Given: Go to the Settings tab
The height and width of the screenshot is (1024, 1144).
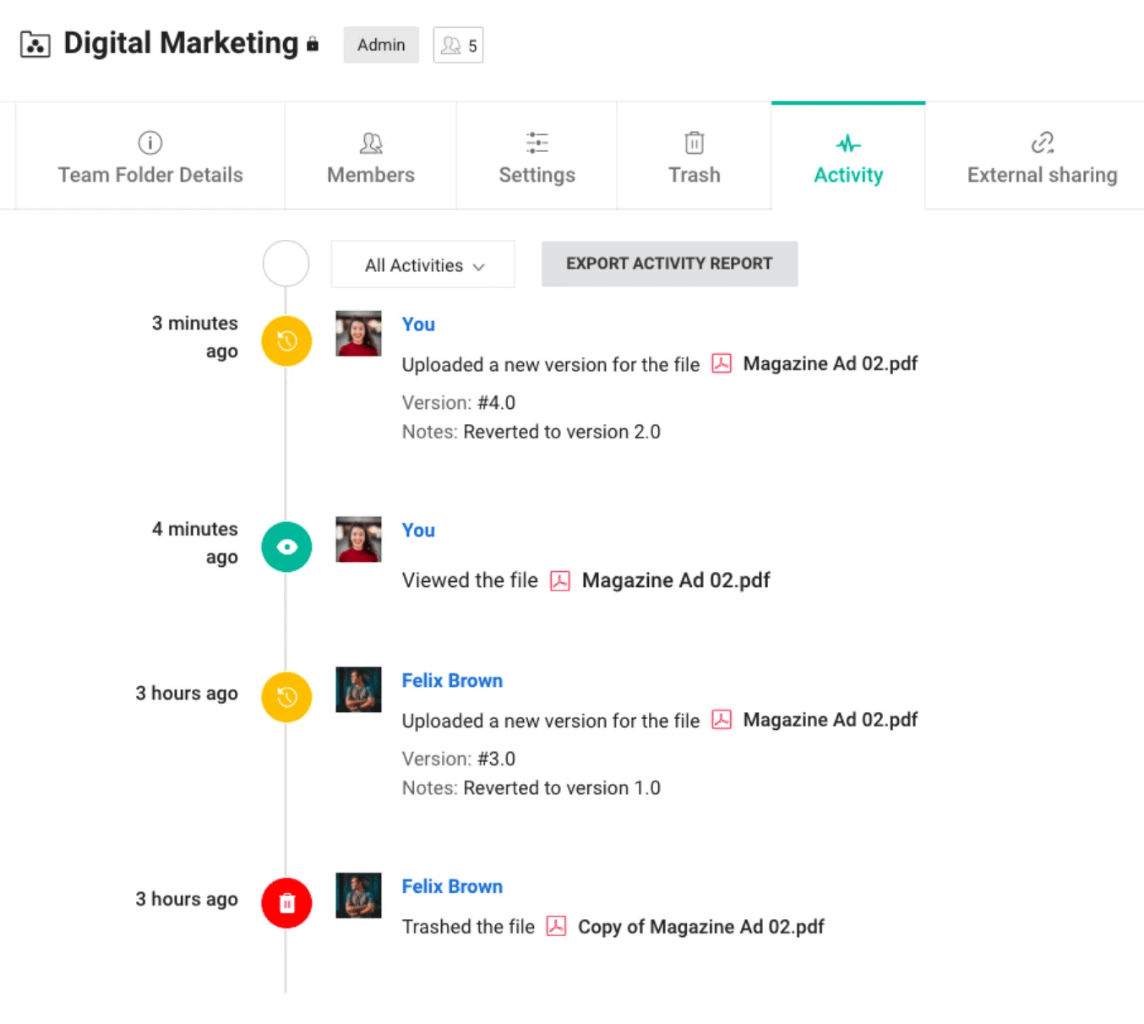Looking at the screenshot, I should coord(537,158).
